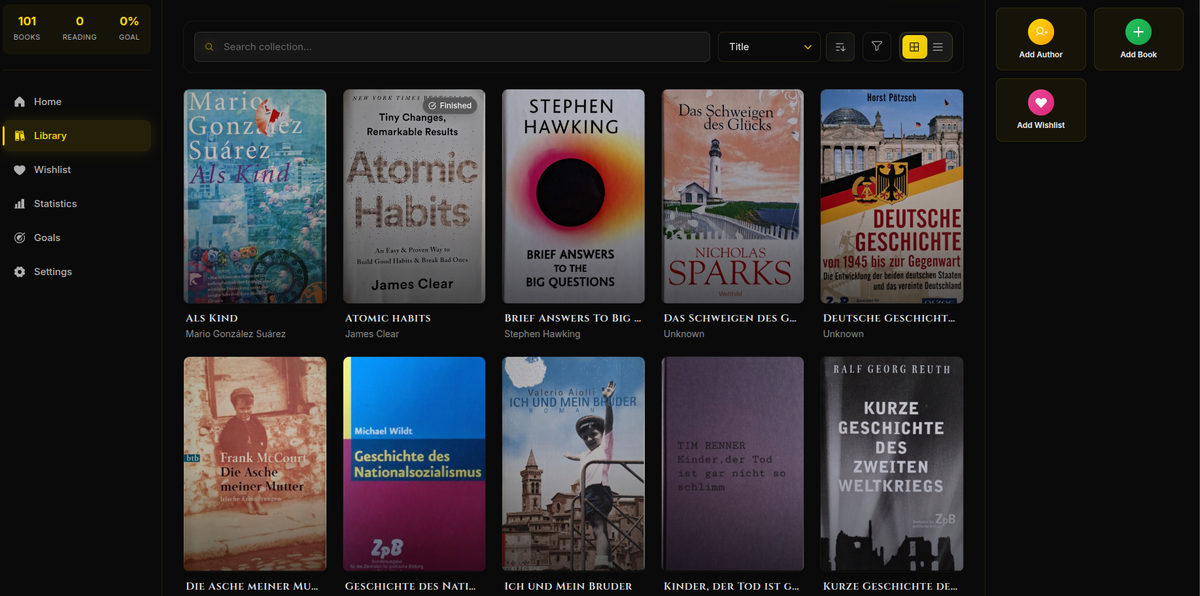Open the Settings gear icon
This screenshot has width=1200, height=596.
click(19, 272)
